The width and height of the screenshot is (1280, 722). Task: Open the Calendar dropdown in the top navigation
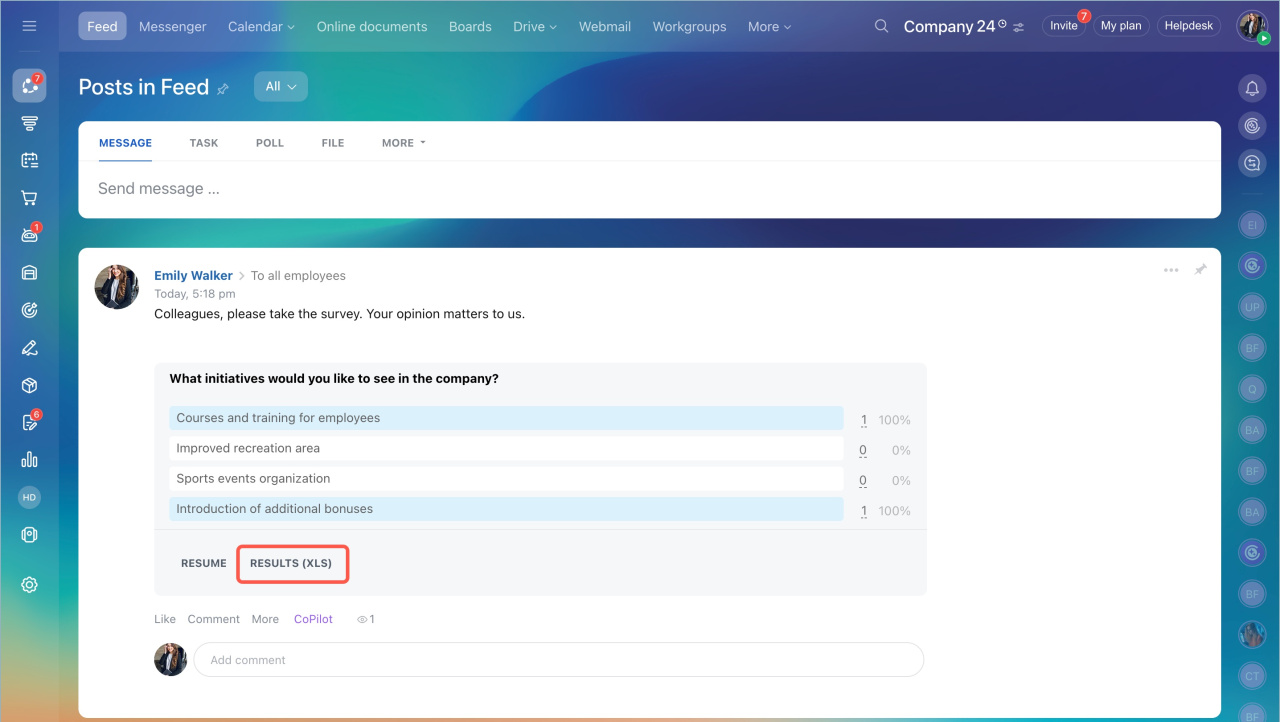tap(261, 27)
